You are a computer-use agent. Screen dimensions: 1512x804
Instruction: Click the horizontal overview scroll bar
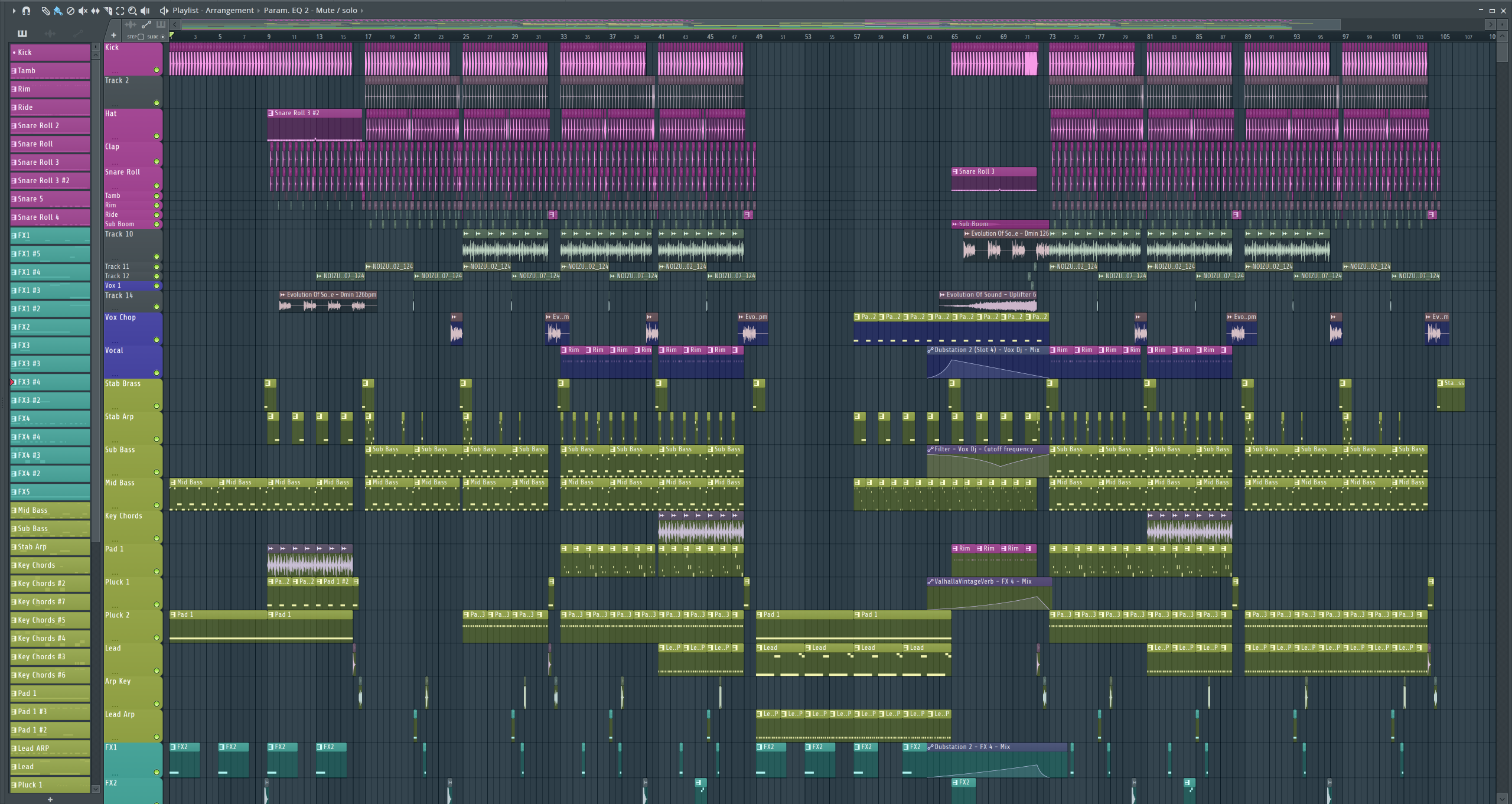point(761,24)
